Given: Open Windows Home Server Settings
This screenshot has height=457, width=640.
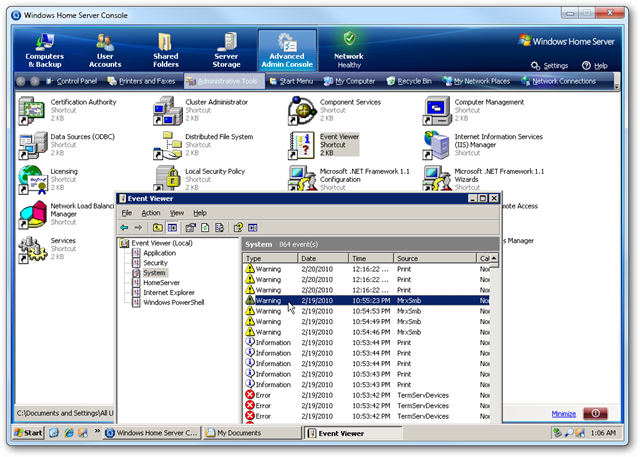Looking at the screenshot, I should pos(549,66).
